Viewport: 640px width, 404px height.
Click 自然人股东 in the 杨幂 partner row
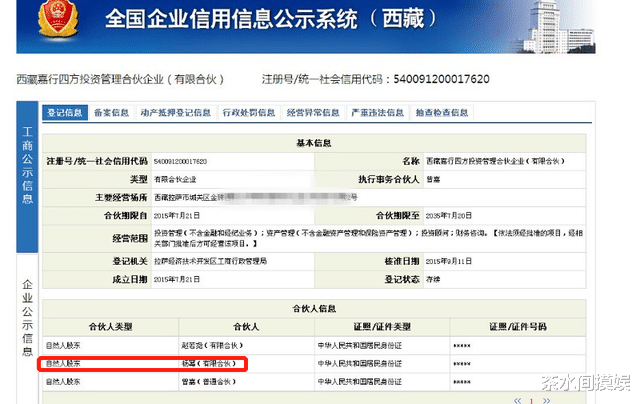coord(63,364)
